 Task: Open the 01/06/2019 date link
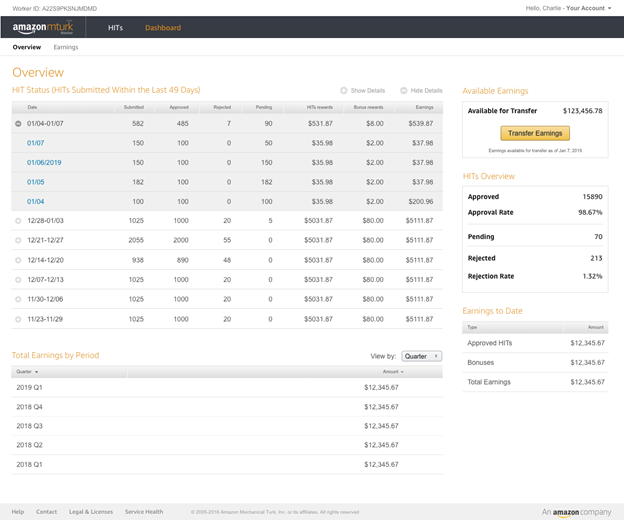tap(44, 163)
